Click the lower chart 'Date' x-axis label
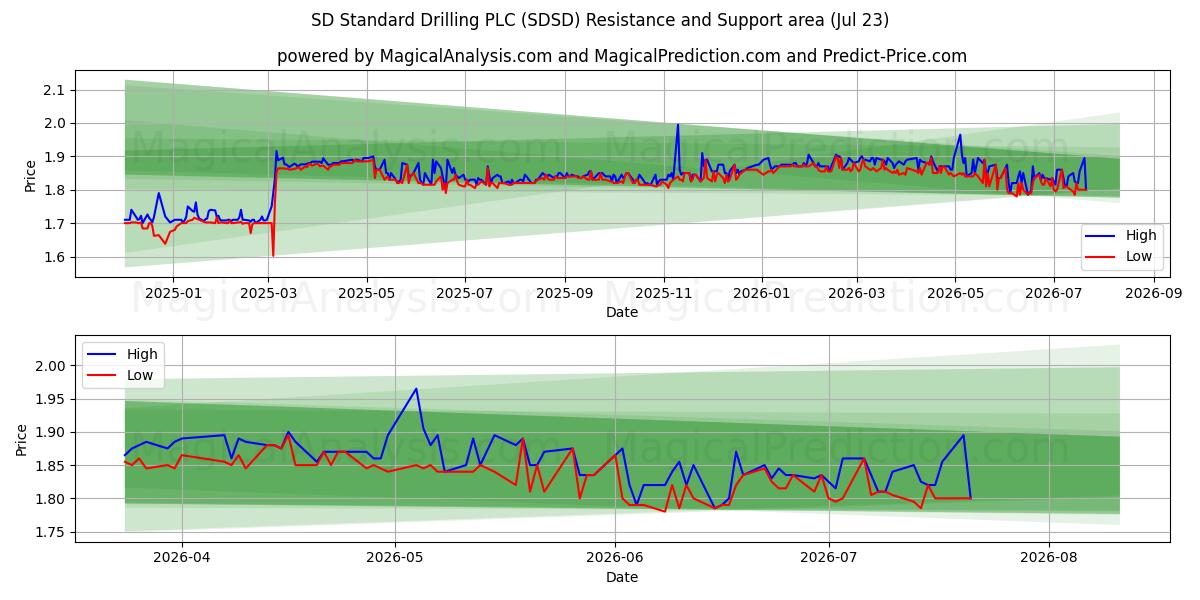 [622, 577]
